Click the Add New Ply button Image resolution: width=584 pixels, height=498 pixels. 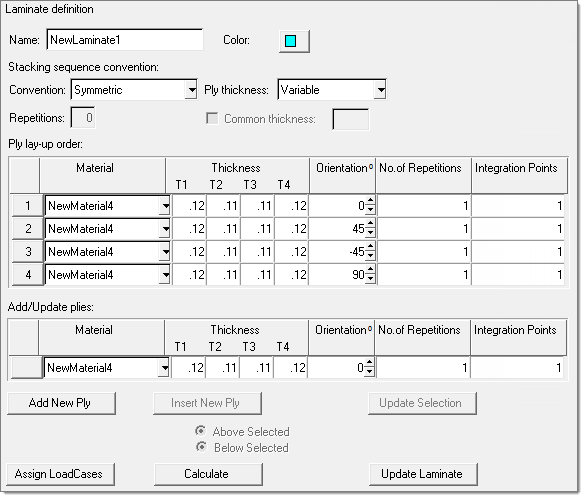(x=61, y=403)
